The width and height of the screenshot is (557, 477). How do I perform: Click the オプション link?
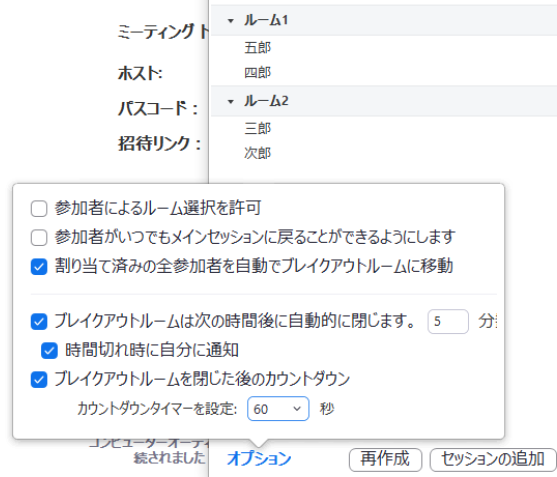pyautogui.click(x=259, y=459)
